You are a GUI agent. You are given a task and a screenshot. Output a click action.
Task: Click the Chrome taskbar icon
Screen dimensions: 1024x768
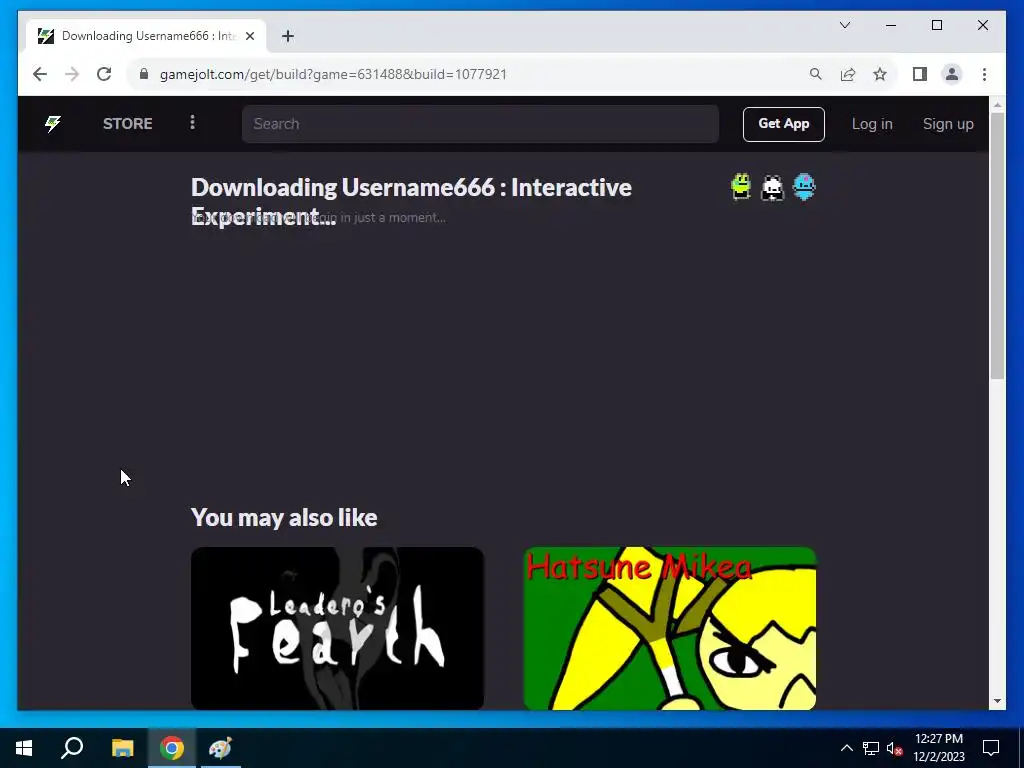pos(172,748)
